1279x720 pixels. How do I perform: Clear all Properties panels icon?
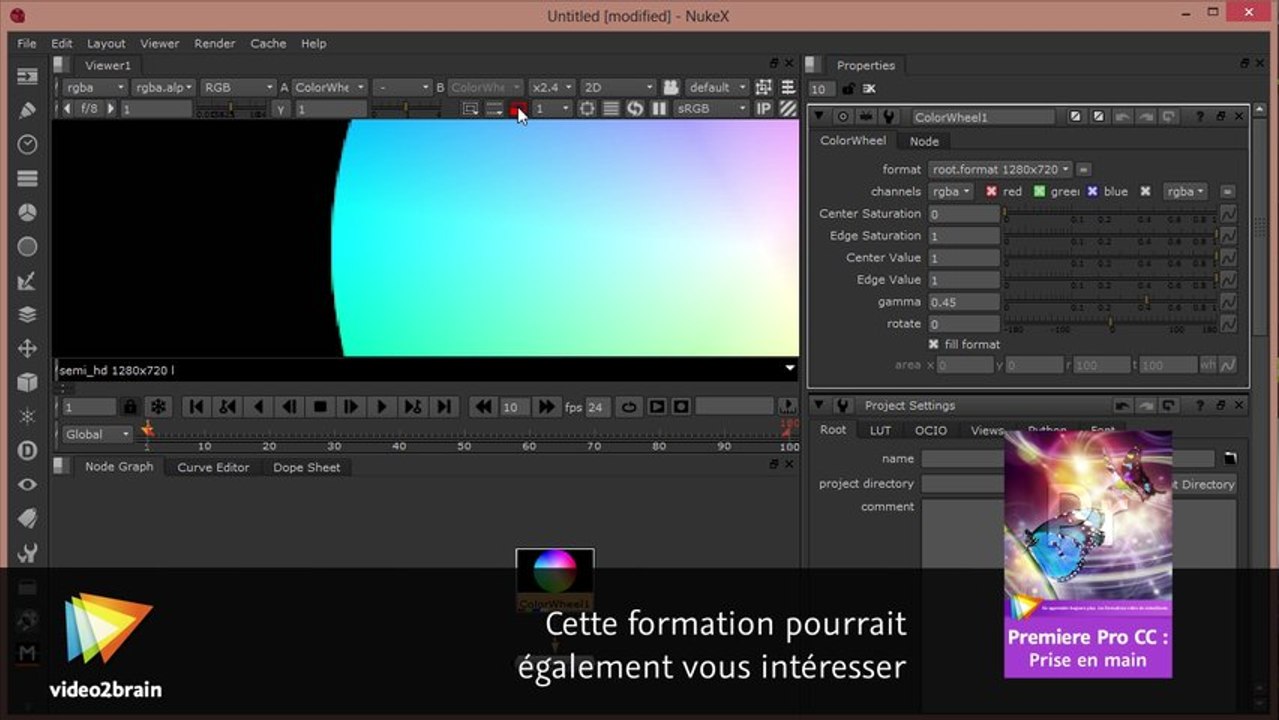tap(869, 89)
